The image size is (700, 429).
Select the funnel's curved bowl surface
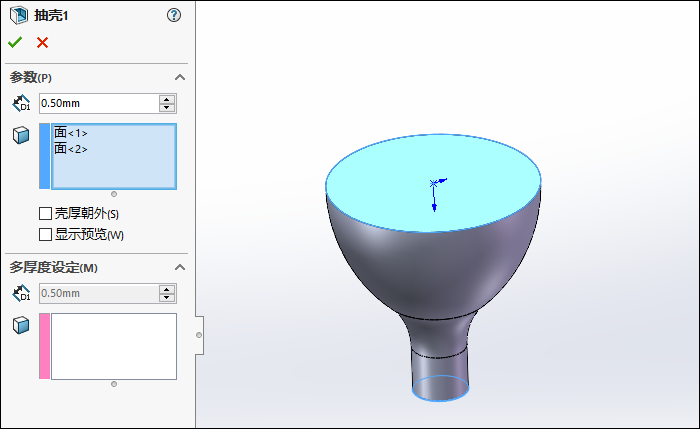(433, 272)
